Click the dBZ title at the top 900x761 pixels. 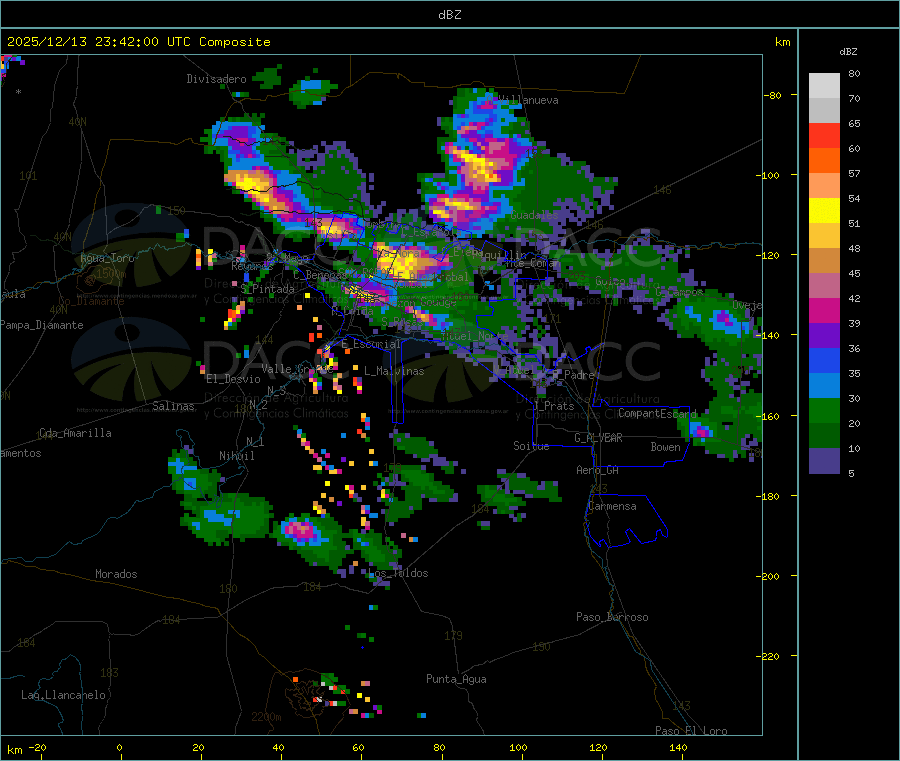click(449, 15)
